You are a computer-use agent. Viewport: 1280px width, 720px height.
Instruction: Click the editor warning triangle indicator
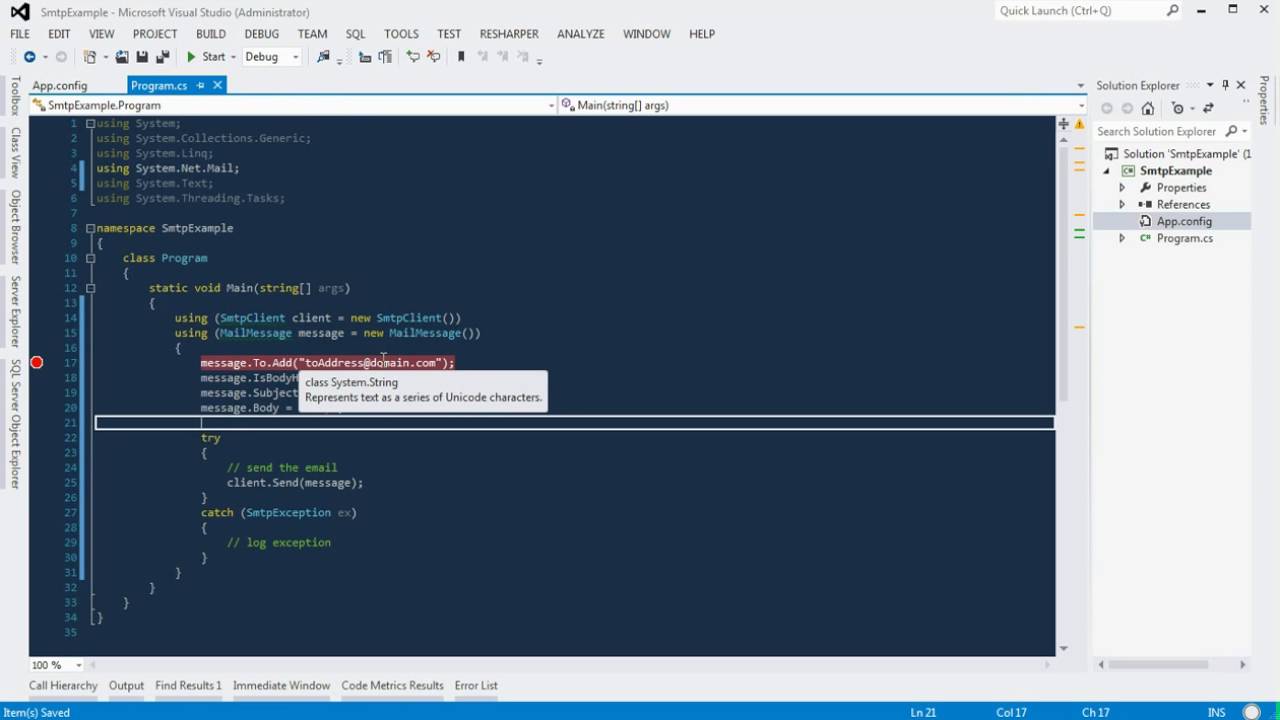[1080, 124]
